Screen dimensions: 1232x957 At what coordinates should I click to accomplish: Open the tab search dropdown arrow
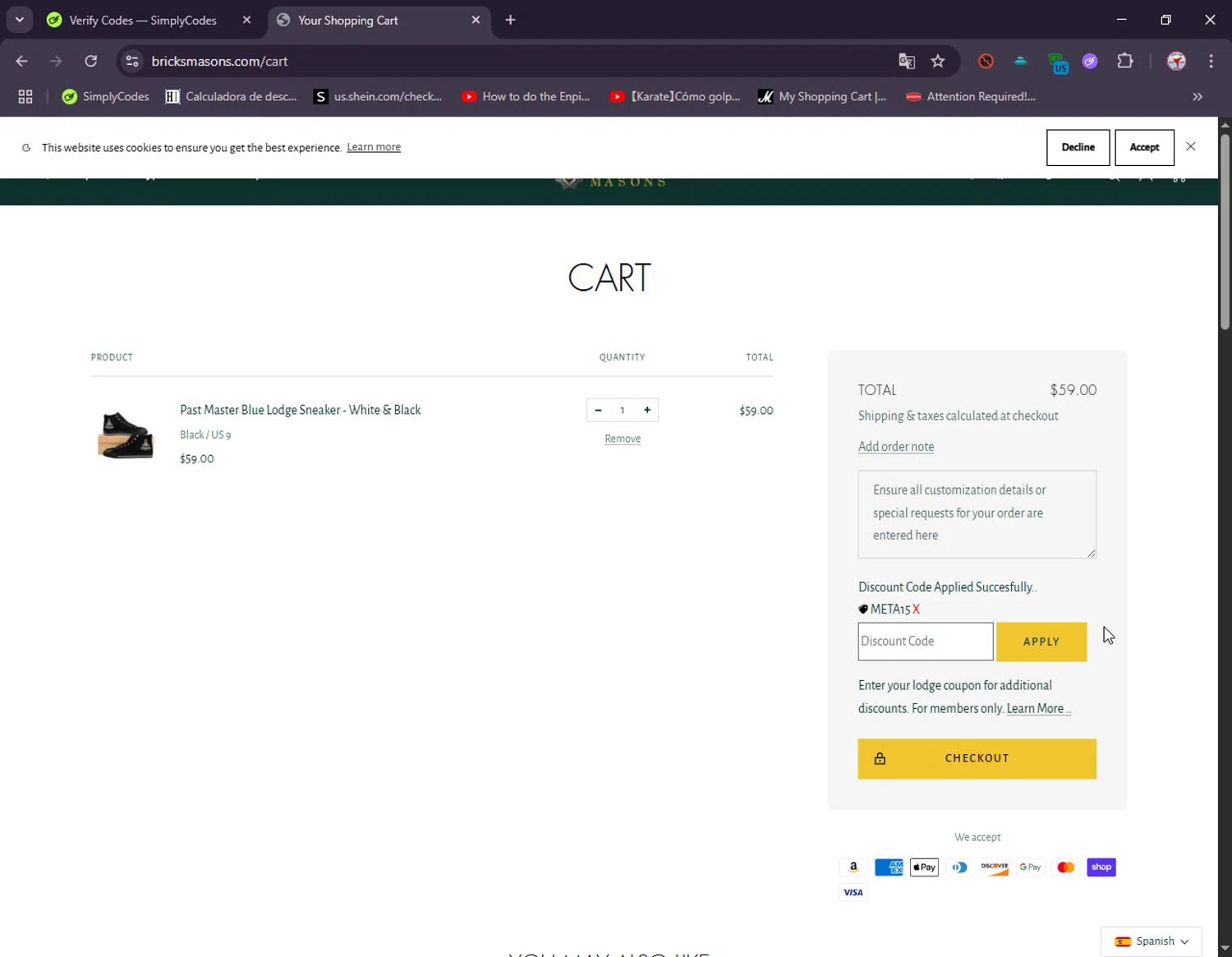[x=20, y=20]
